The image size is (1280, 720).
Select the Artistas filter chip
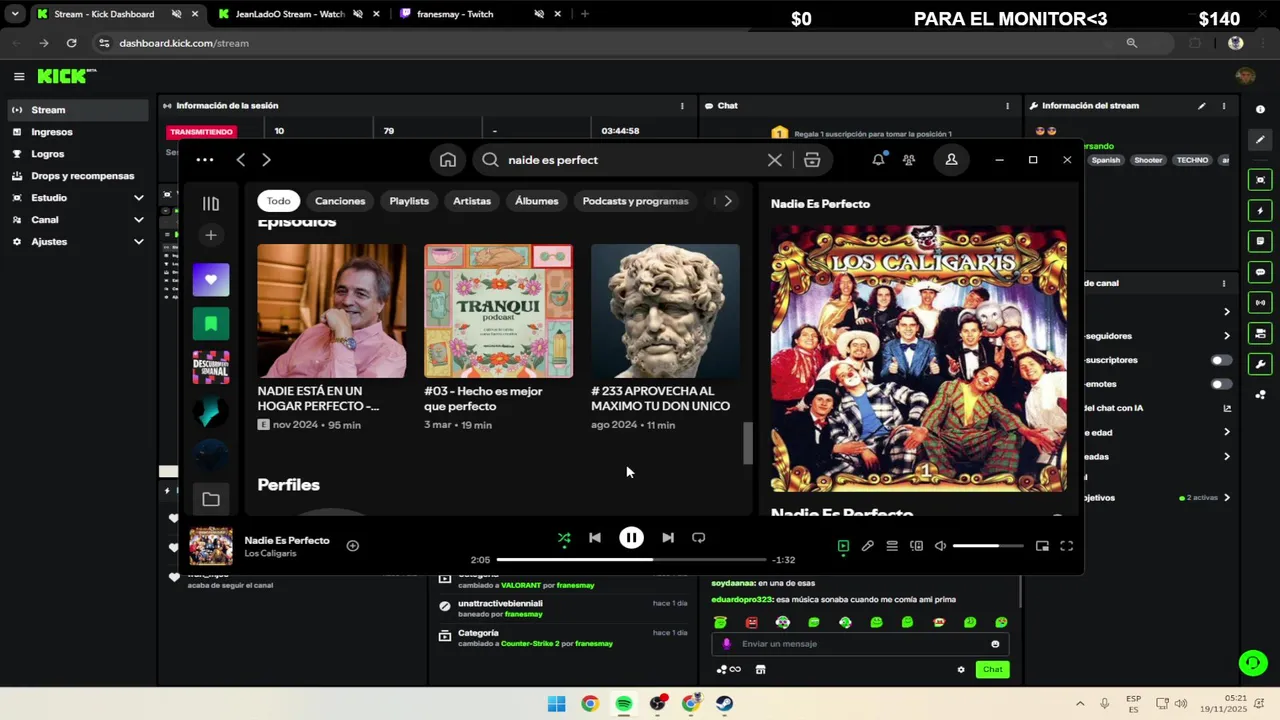(472, 201)
